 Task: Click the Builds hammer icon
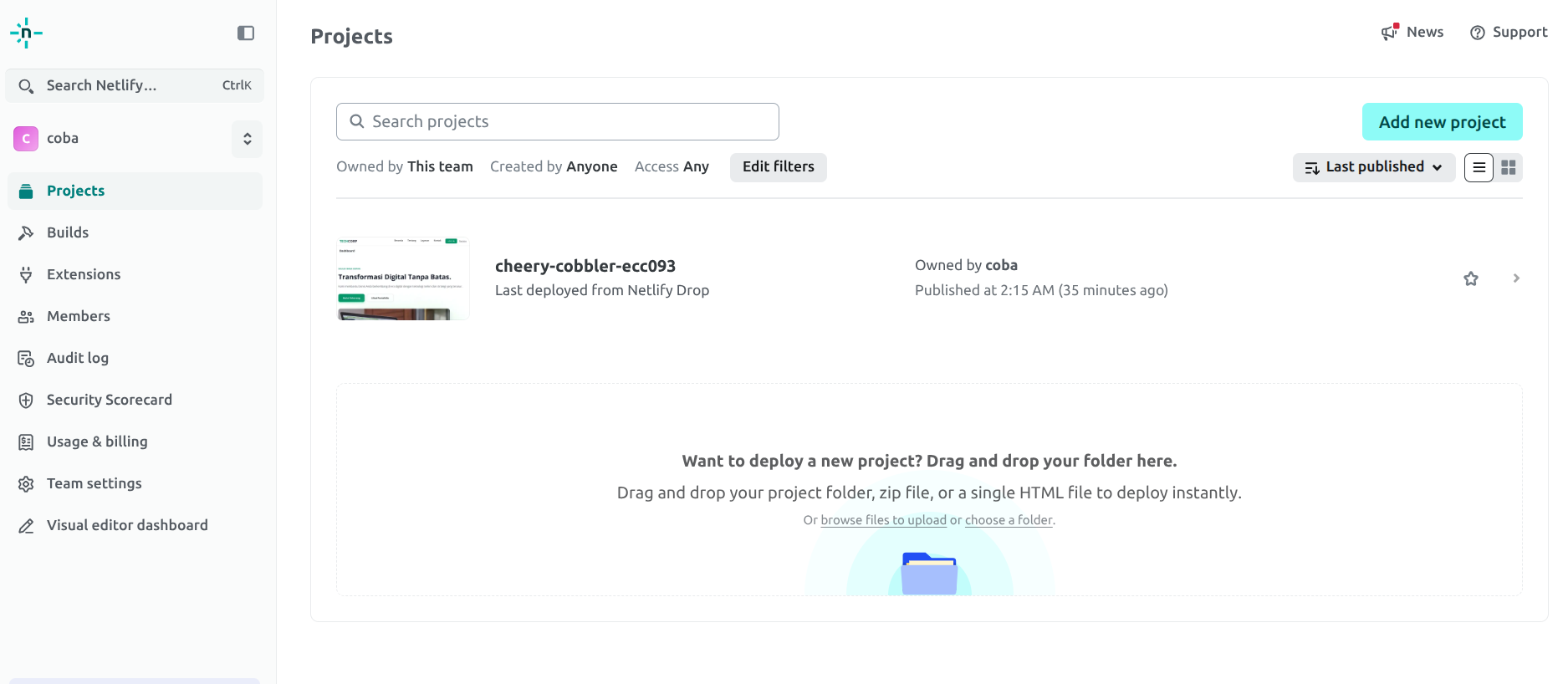pos(26,233)
